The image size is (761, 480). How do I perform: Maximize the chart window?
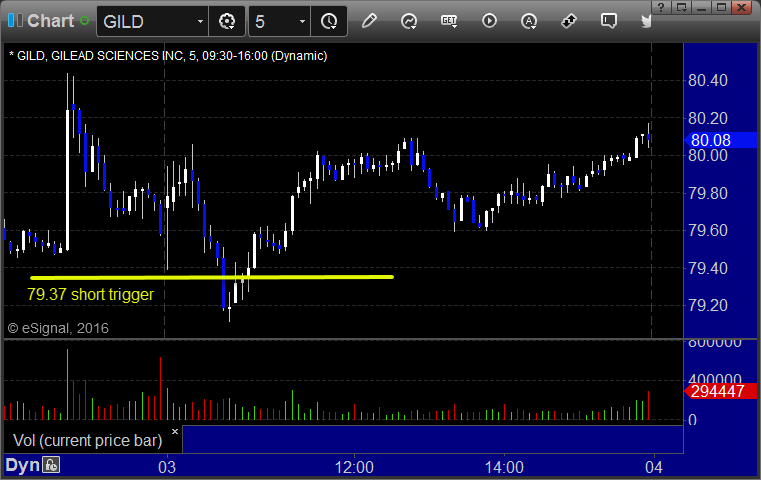tap(722, 7)
